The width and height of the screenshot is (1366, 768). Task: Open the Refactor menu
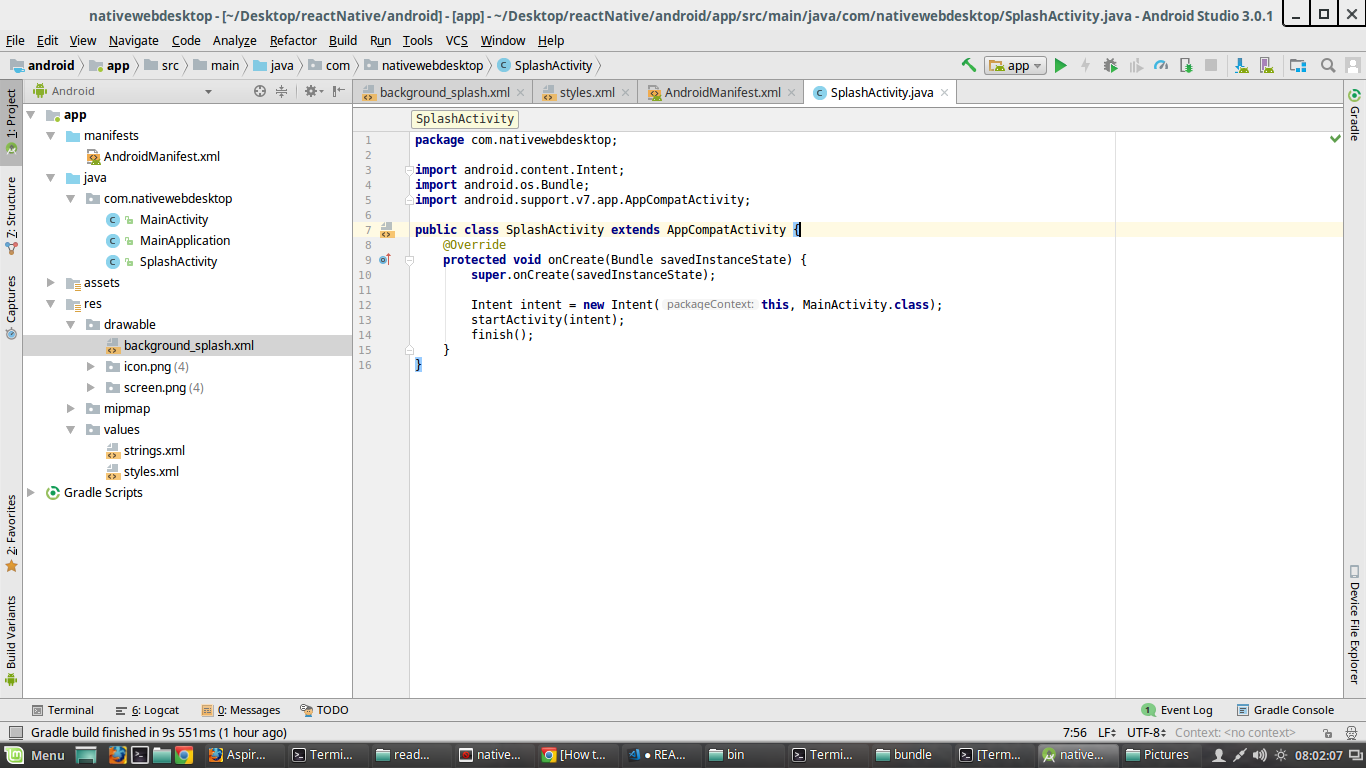293,40
